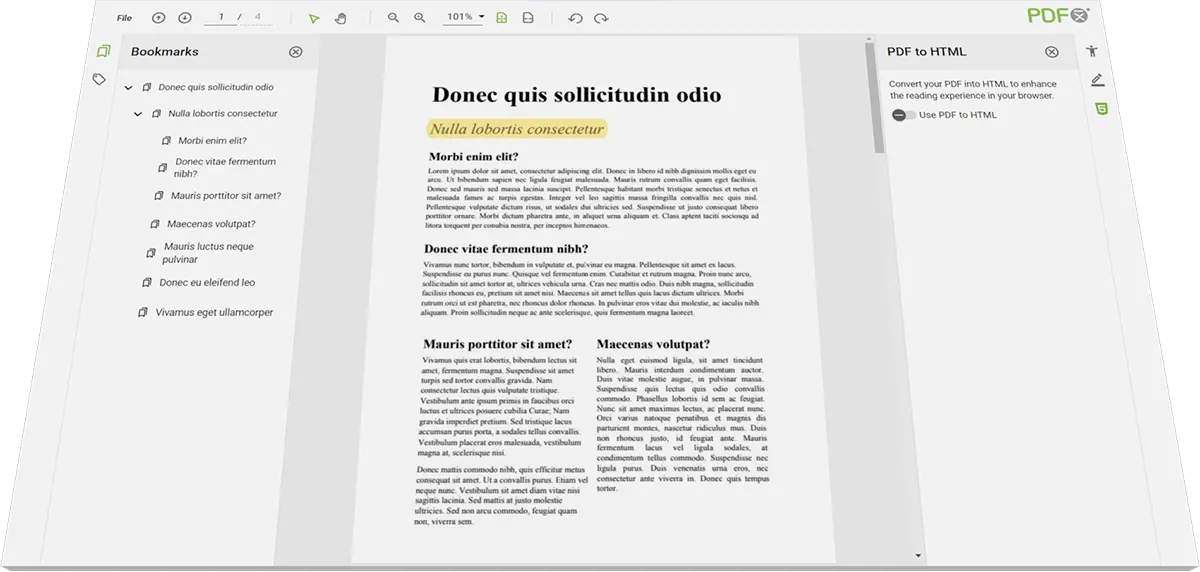Toggle the Use PDF to HTML switch
The height and width of the screenshot is (572, 1200).
pyautogui.click(x=903, y=115)
